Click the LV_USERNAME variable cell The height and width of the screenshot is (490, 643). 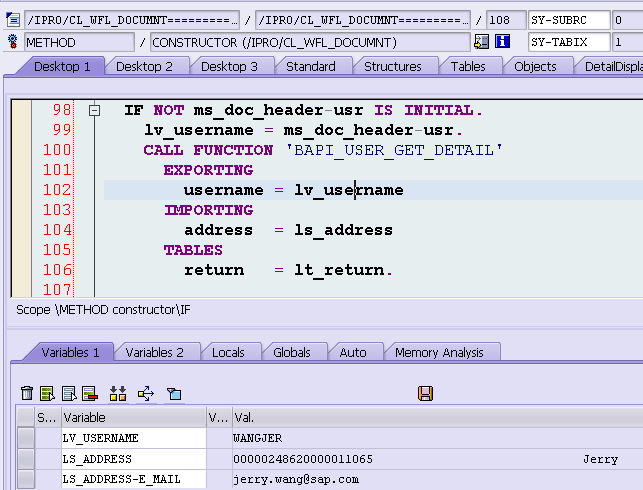134,438
